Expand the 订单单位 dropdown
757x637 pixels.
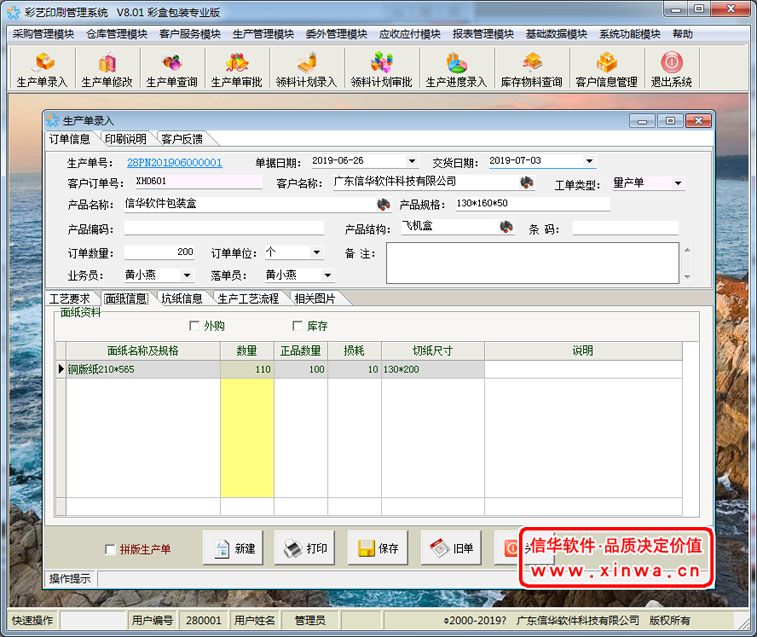tap(317, 252)
